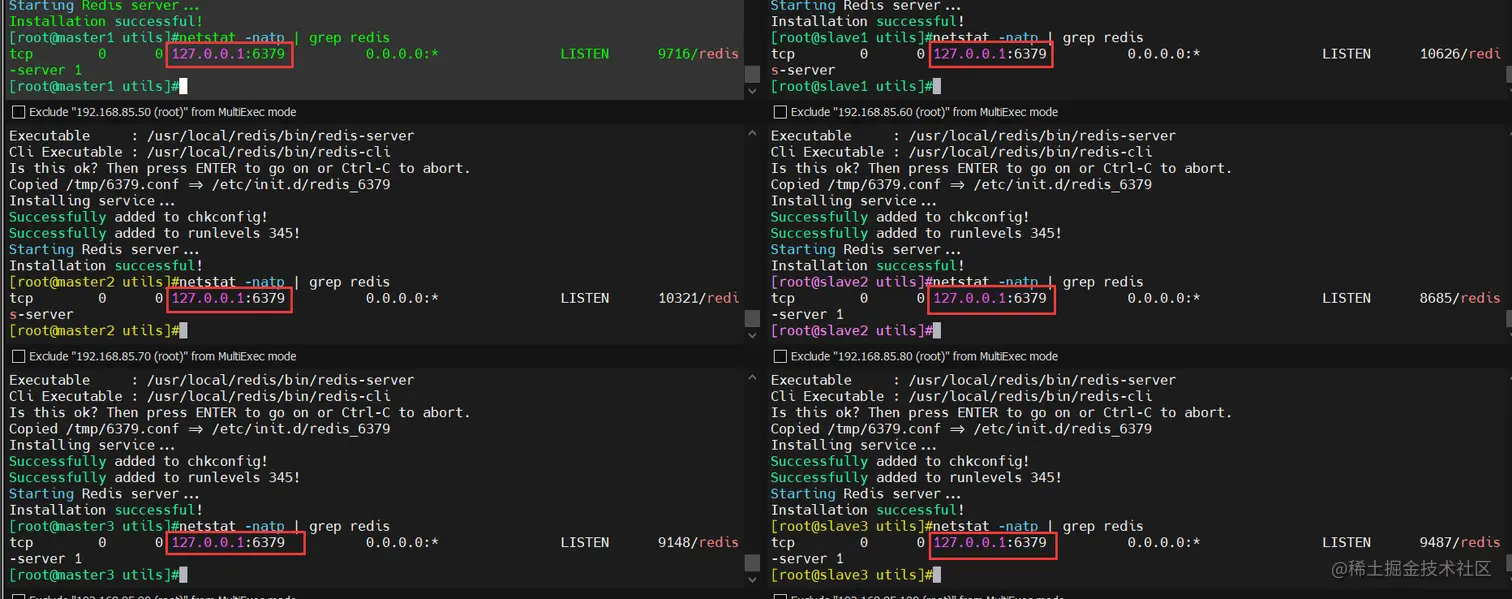Click PID text 10321/redi in master2 terminal
This screenshot has width=1512, height=599.
698,298
